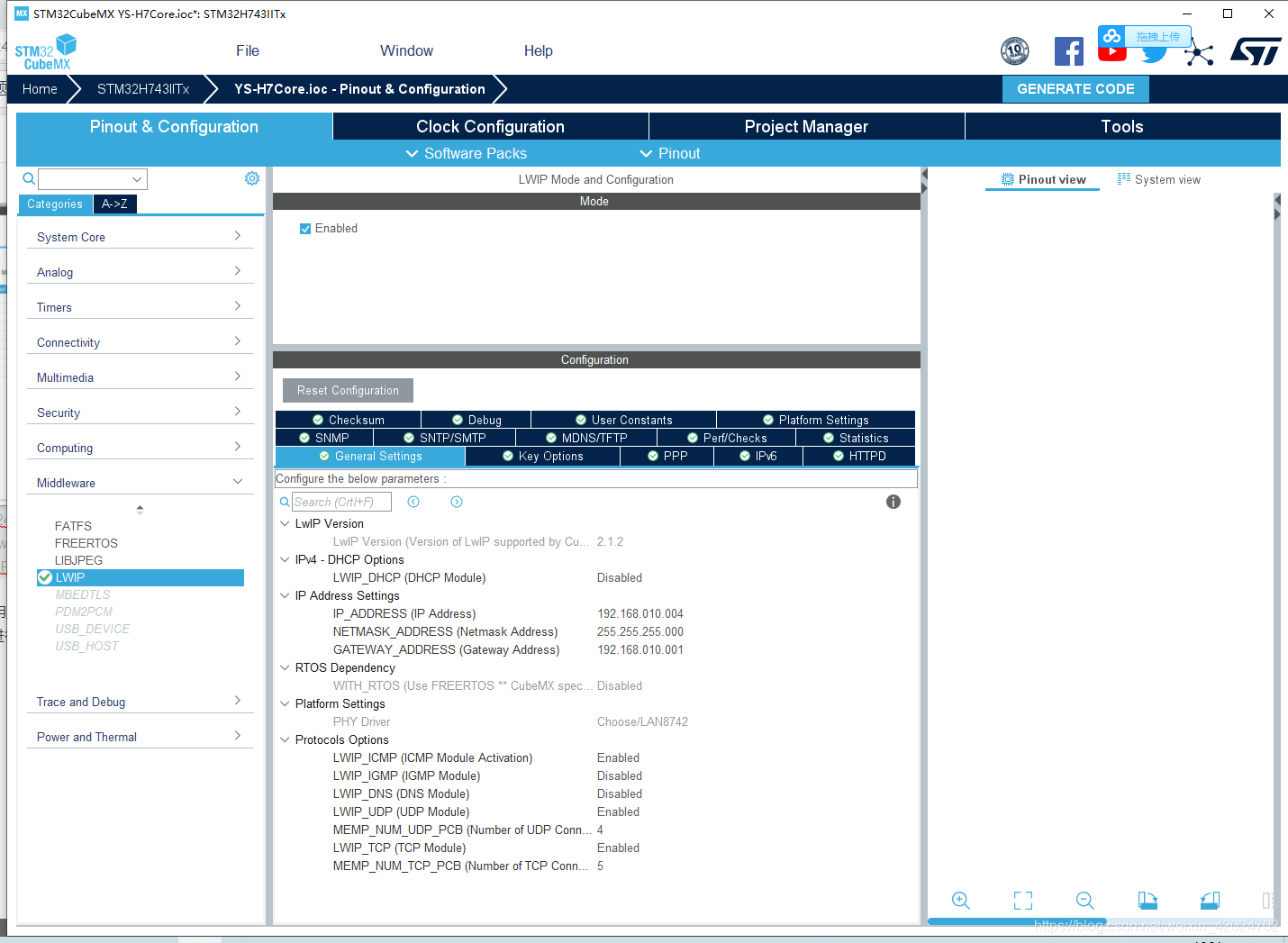
Task: Switch to Tools tab
Action: point(1122,126)
